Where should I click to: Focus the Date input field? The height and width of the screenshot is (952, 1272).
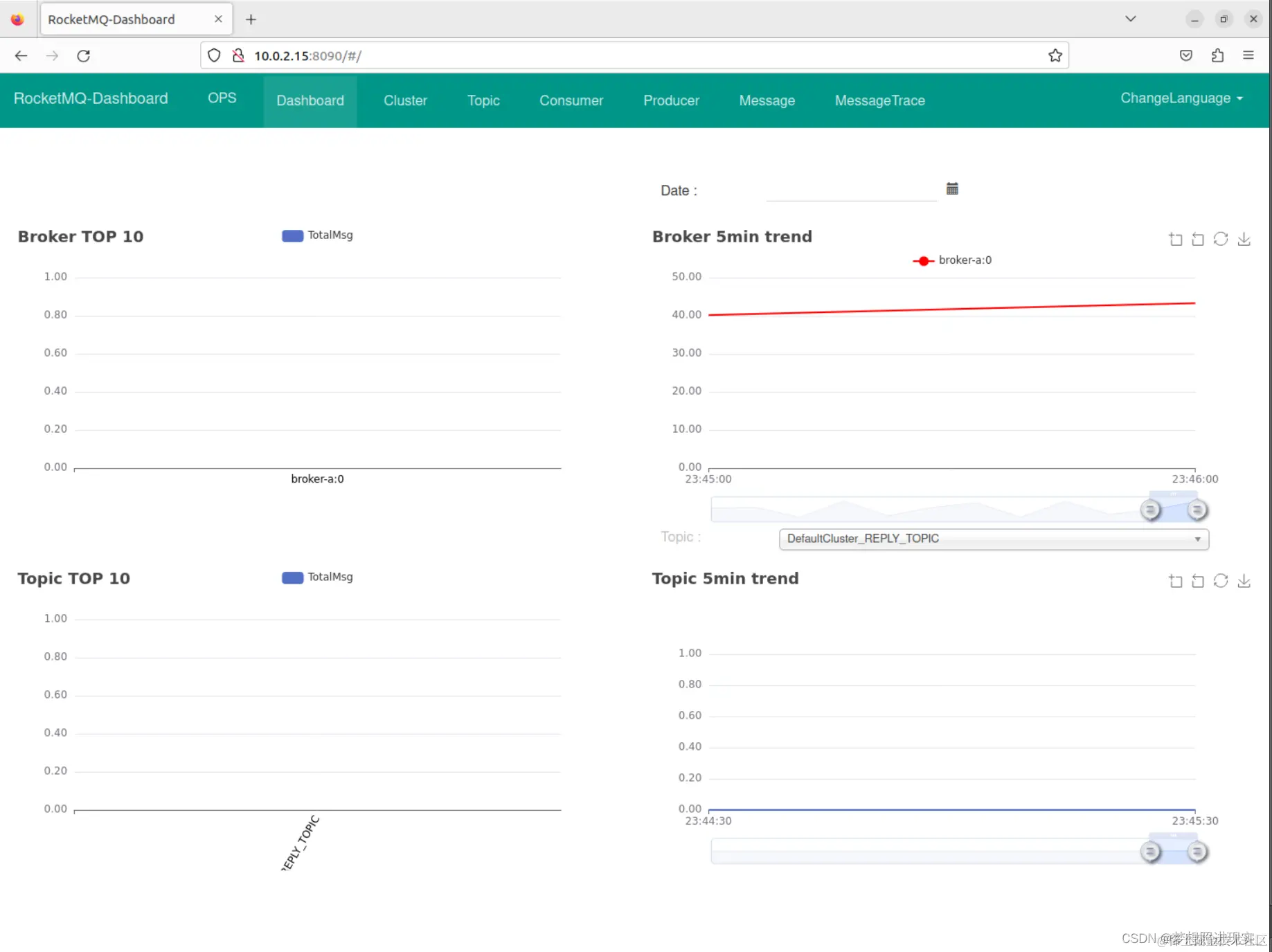pyautogui.click(x=851, y=190)
